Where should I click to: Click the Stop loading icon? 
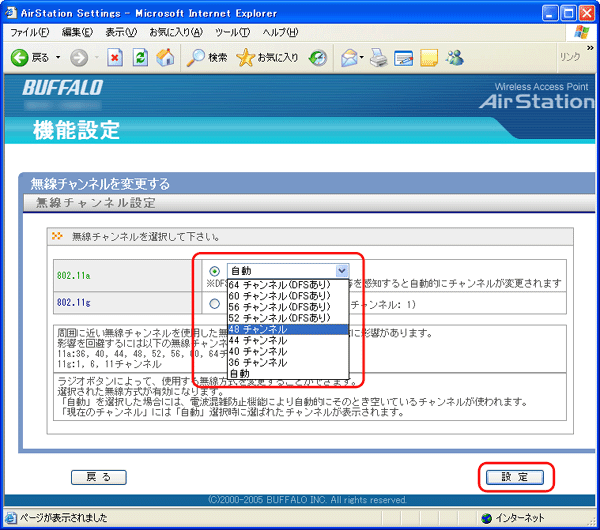click(x=115, y=57)
